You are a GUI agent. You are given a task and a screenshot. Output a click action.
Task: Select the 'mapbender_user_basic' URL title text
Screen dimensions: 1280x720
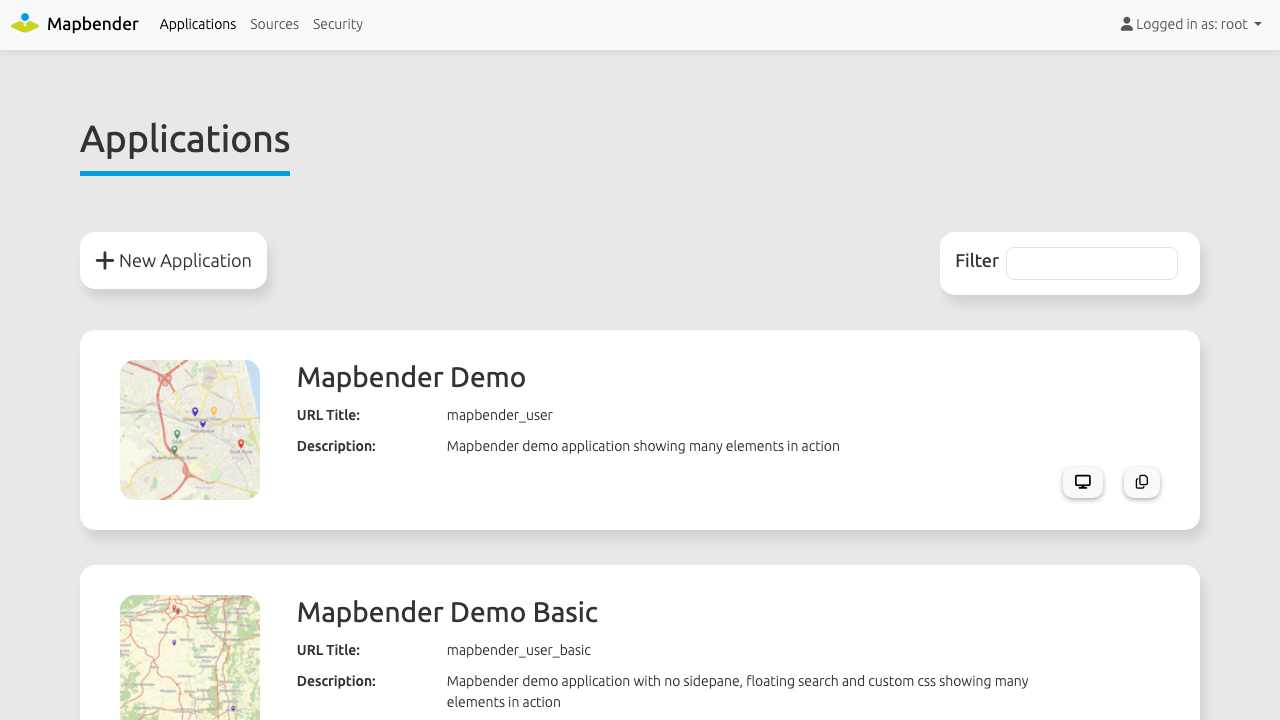[x=519, y=650]
